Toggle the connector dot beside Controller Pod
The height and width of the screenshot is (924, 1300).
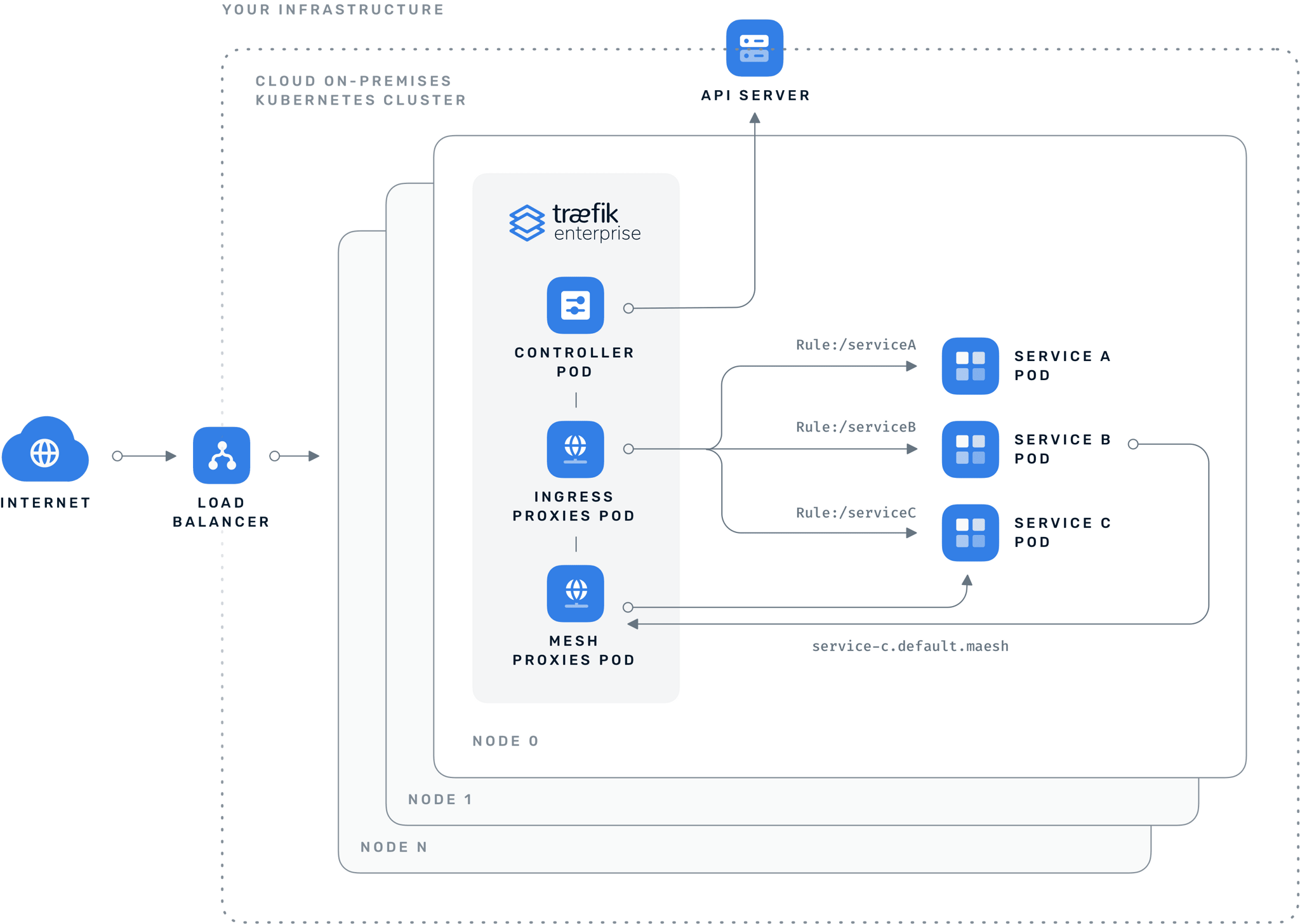click(x=628, y=308)
